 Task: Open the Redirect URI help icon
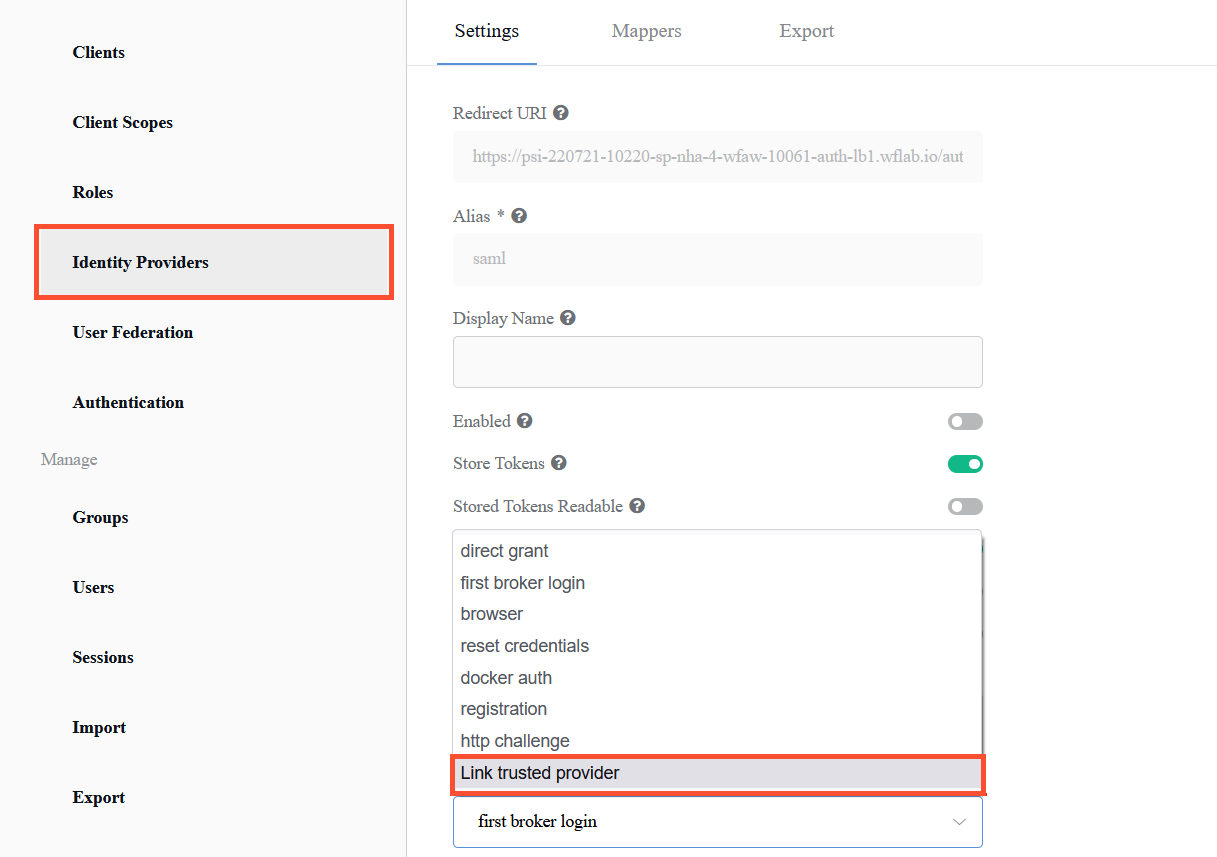click(x=561, y=113)
